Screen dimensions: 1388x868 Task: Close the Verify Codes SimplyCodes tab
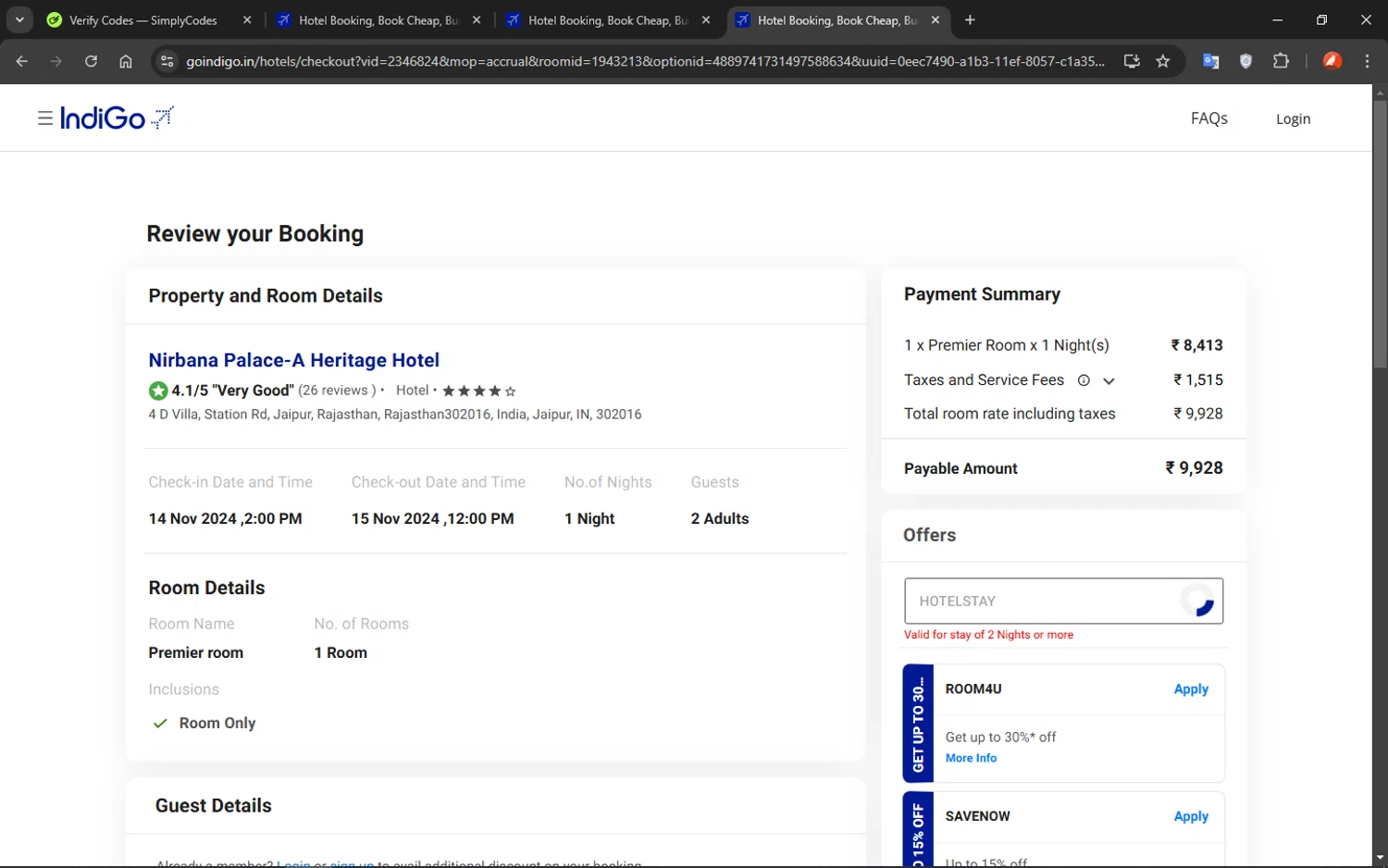[247, 19]
